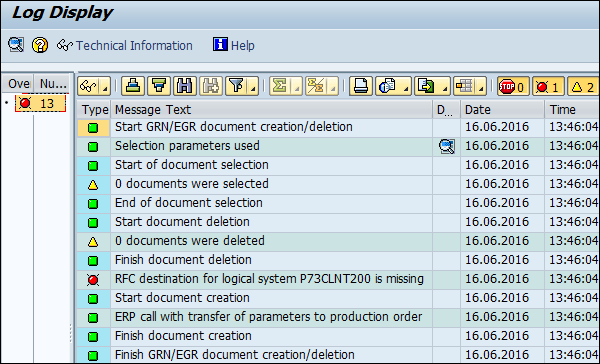Click the Sort Ascending icon
This screenshot has height=364, width=600.
click(133, 86)
